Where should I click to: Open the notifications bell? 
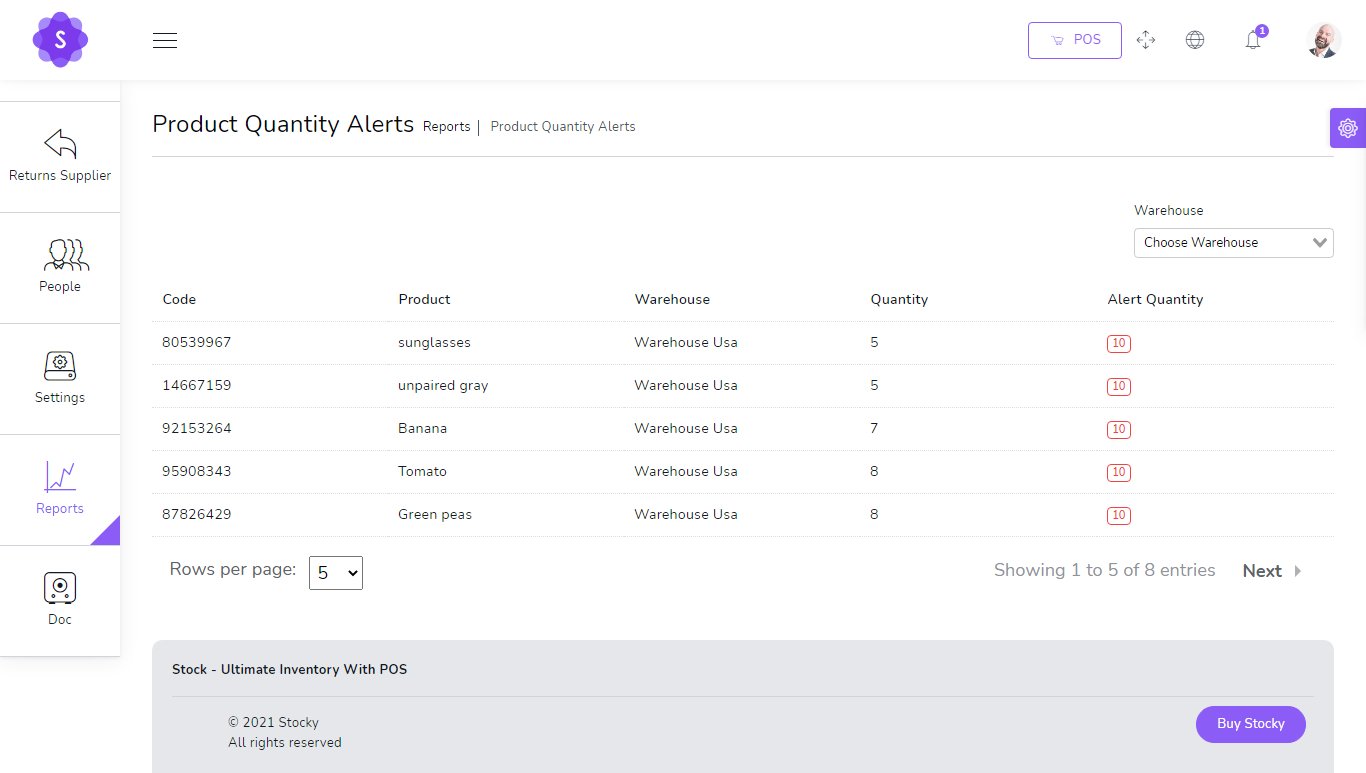[1253, 40]
